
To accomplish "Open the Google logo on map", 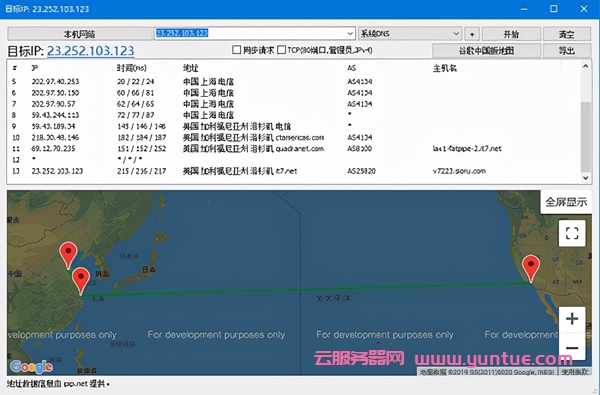I will pyautogui.click(x=31, y=367).
